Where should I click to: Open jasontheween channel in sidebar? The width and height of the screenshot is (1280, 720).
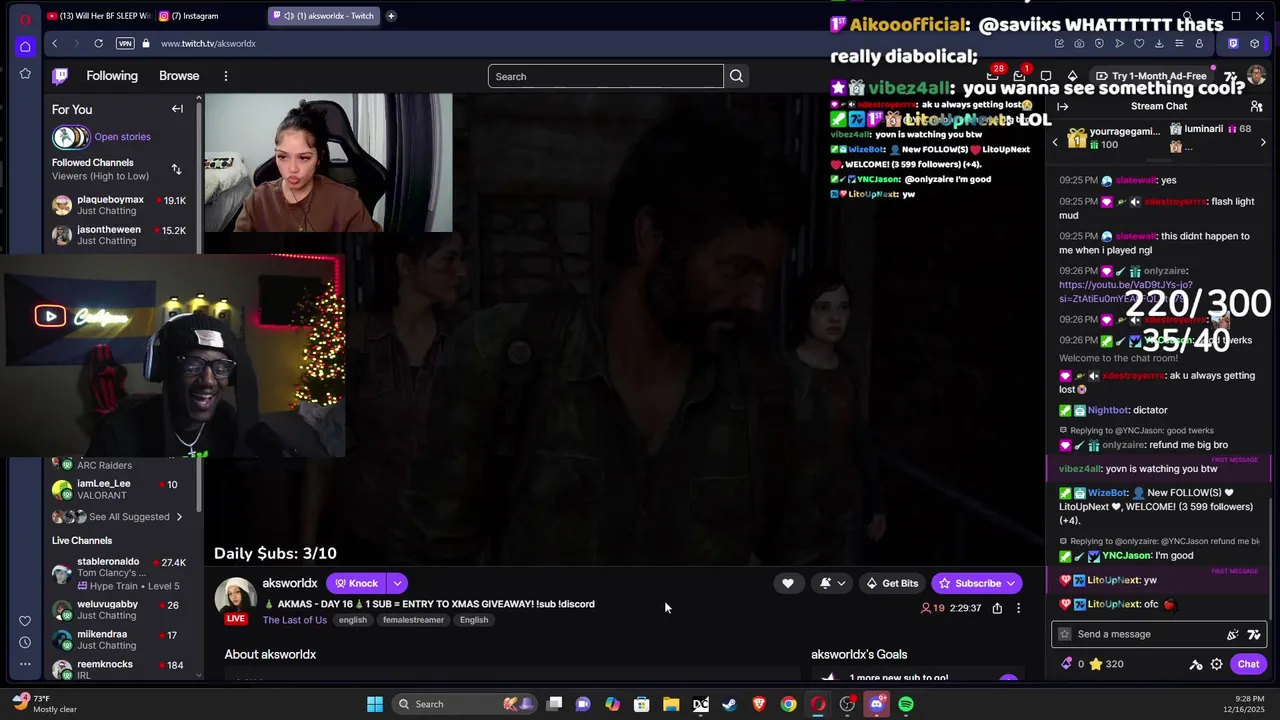pyautogui.click(x=120, y=235)
